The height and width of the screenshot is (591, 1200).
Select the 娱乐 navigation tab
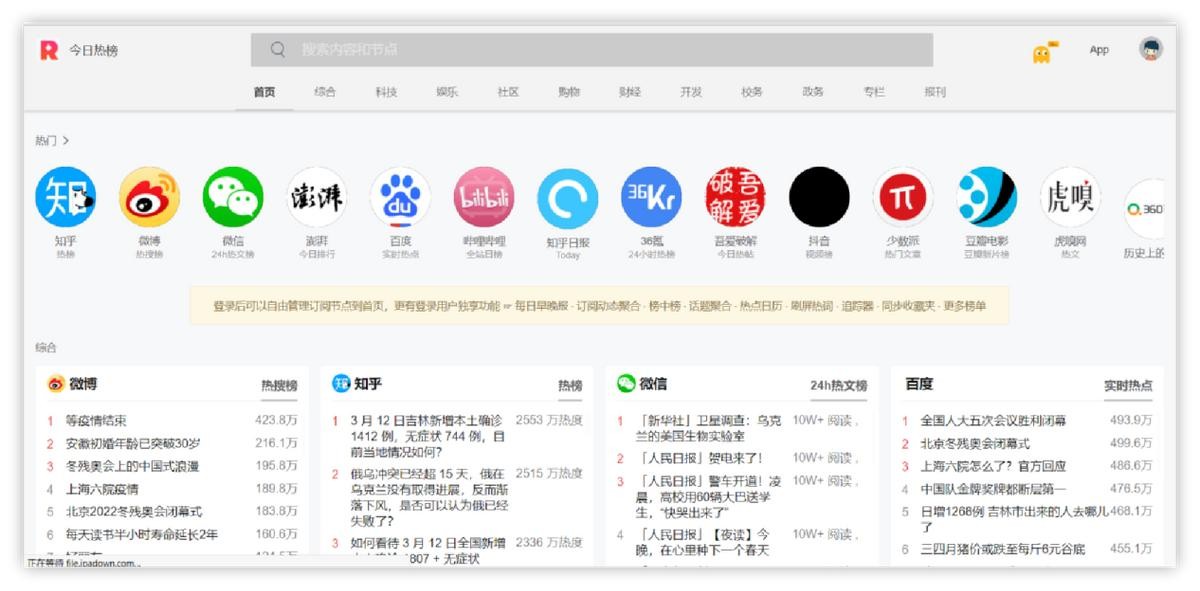[447, 92]
